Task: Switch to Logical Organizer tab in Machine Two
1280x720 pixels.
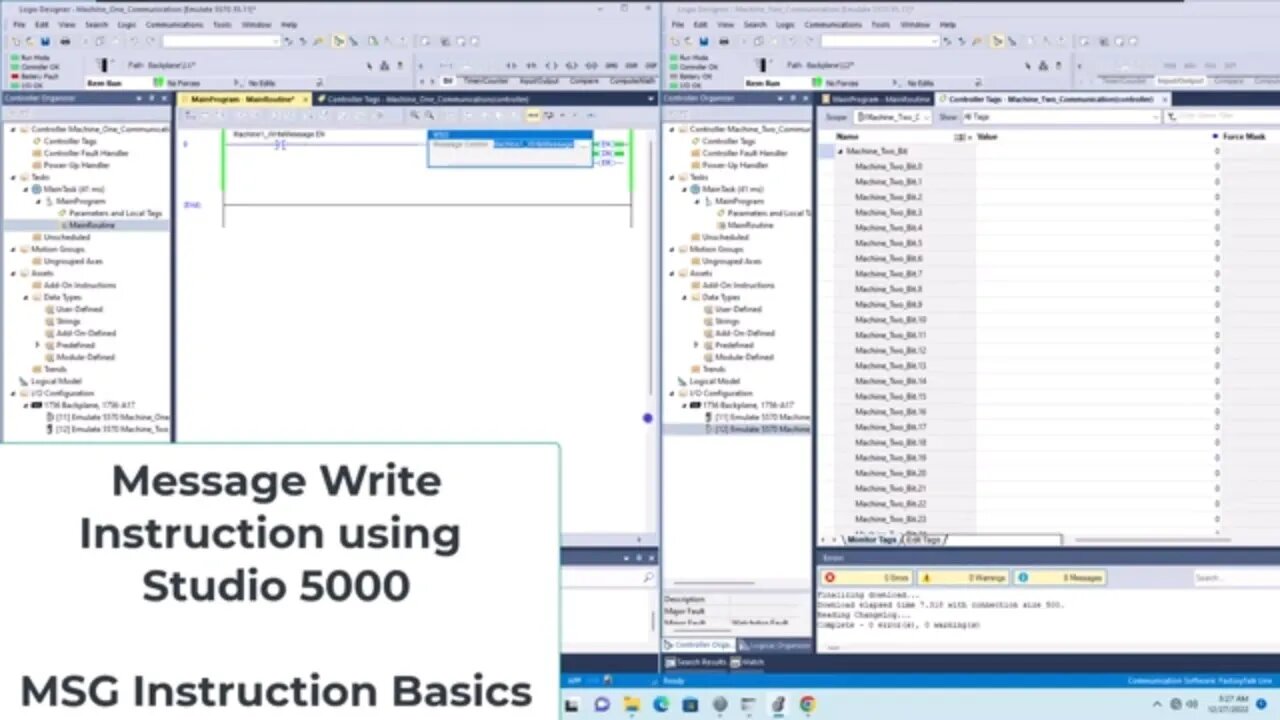Action: click(x=774, y=645)
